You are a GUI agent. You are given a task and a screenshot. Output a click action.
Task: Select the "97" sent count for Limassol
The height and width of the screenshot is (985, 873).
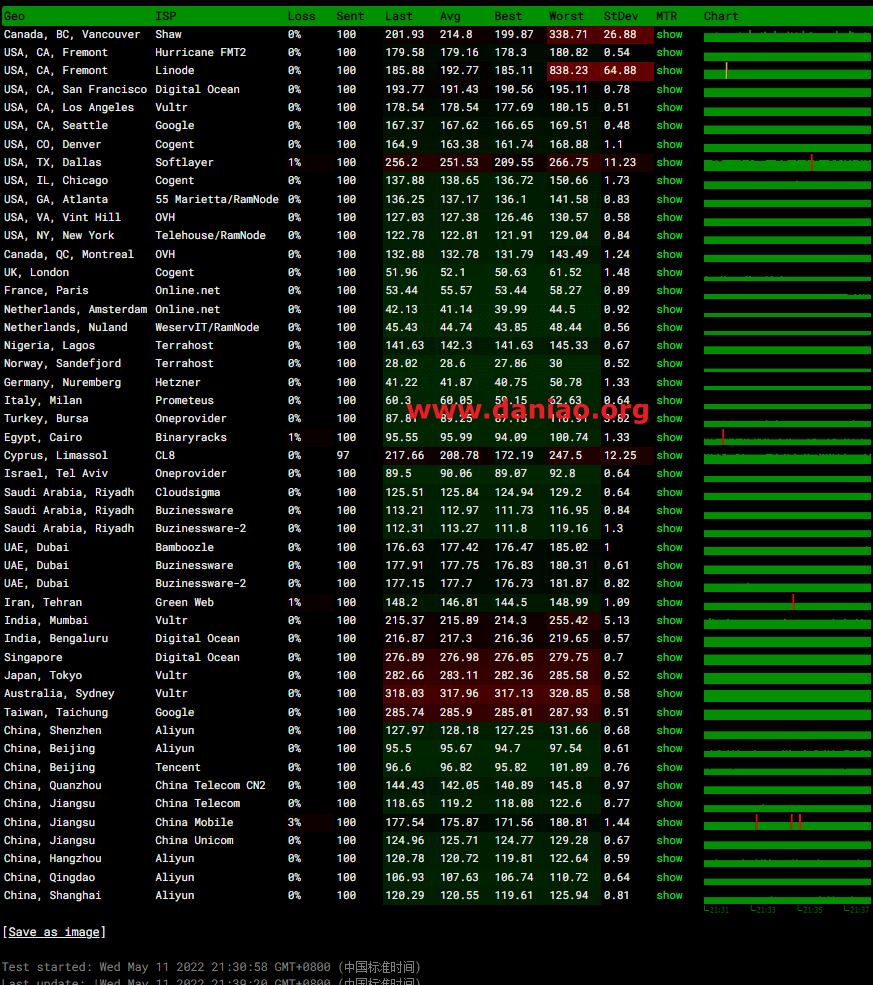tap(343, 455)
